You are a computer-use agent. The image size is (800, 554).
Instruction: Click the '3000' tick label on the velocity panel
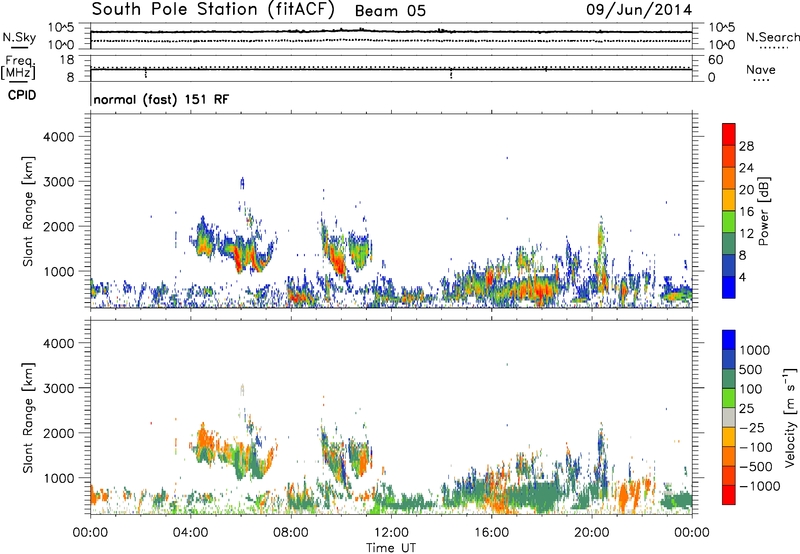click(58, 388)
